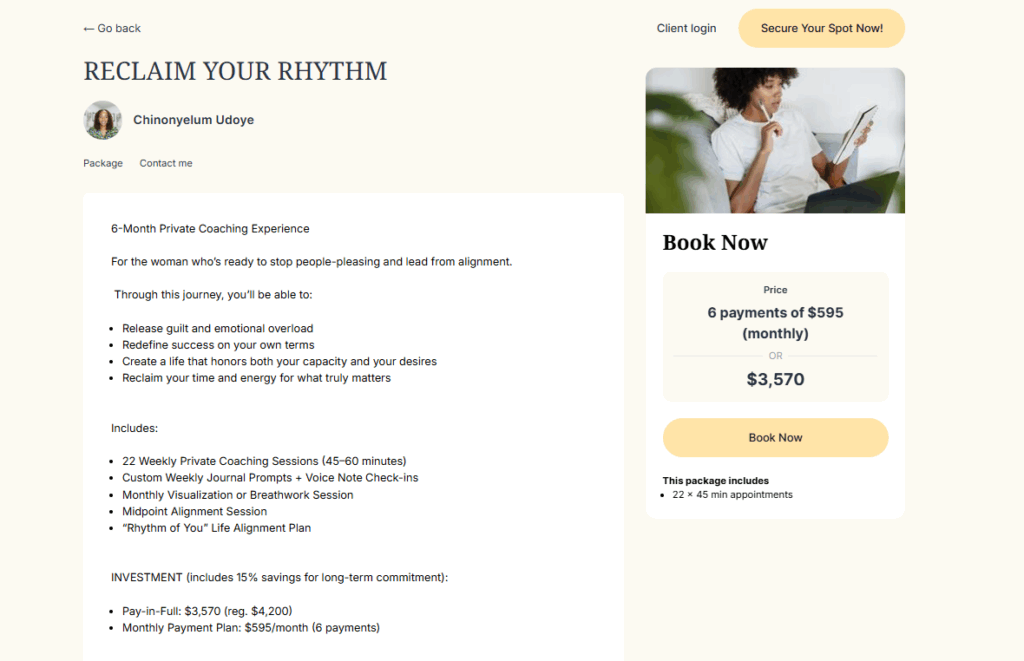Choose the $3,570 pay-in-full price
1024x661 pixels.
click(775, 380)
